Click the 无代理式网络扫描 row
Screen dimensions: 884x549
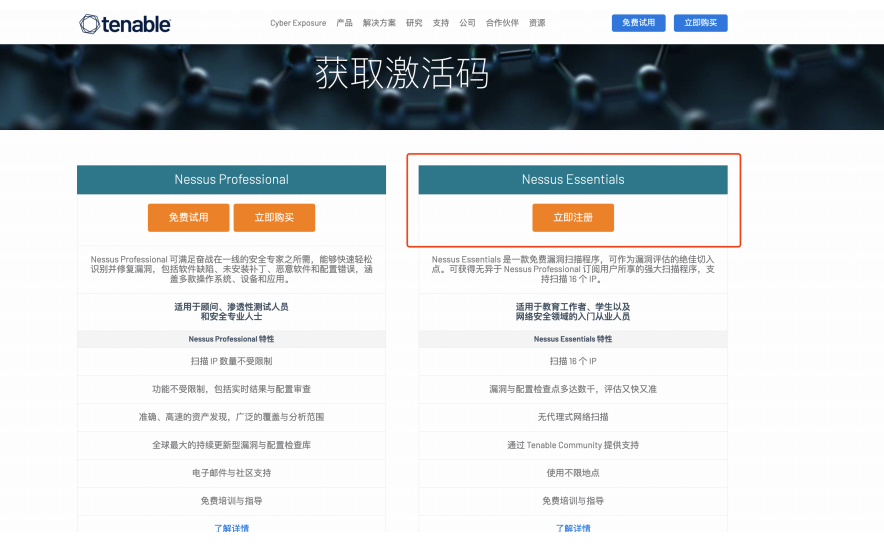point(573,417)
